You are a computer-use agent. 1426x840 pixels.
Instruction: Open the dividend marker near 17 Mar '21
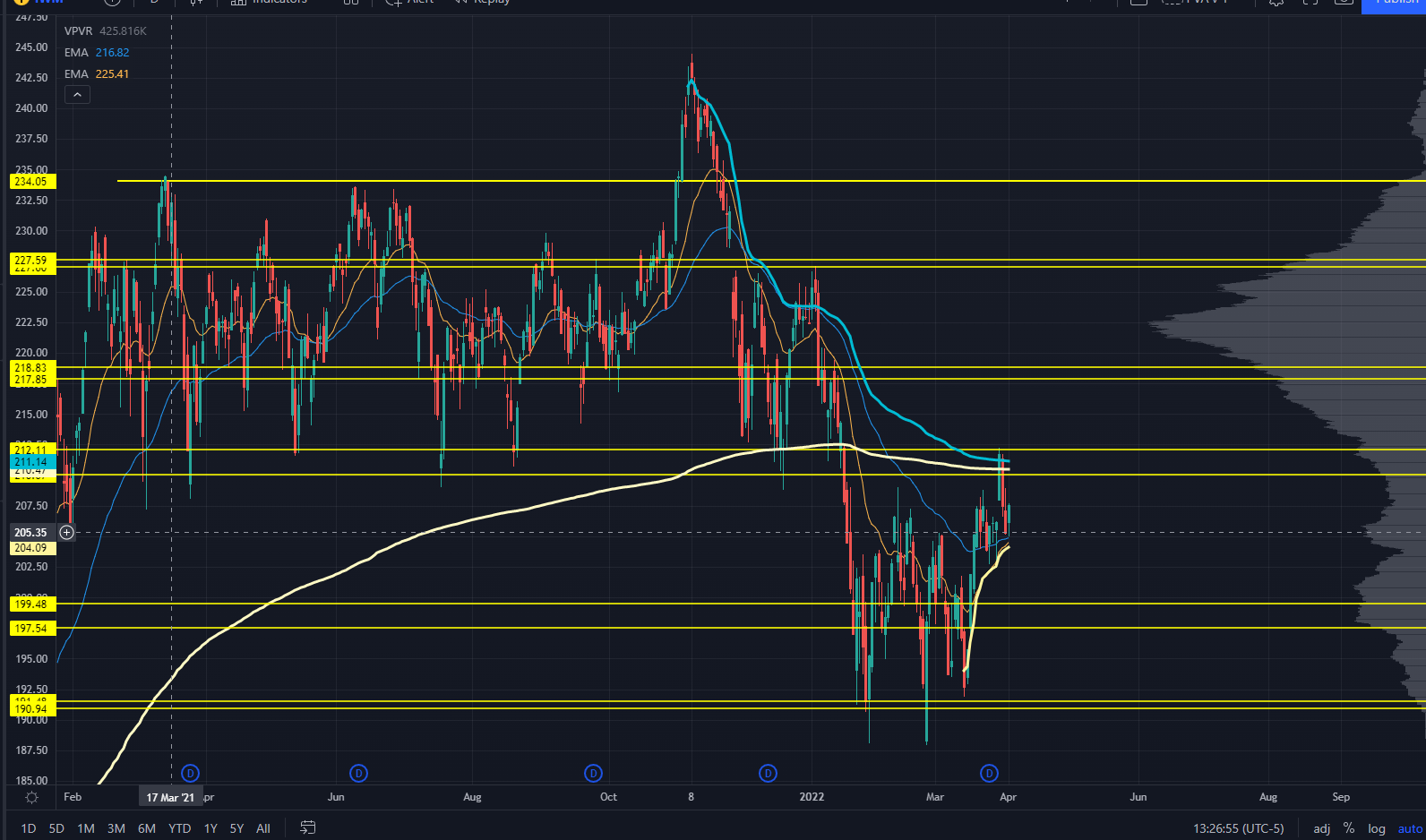point(190,773)
